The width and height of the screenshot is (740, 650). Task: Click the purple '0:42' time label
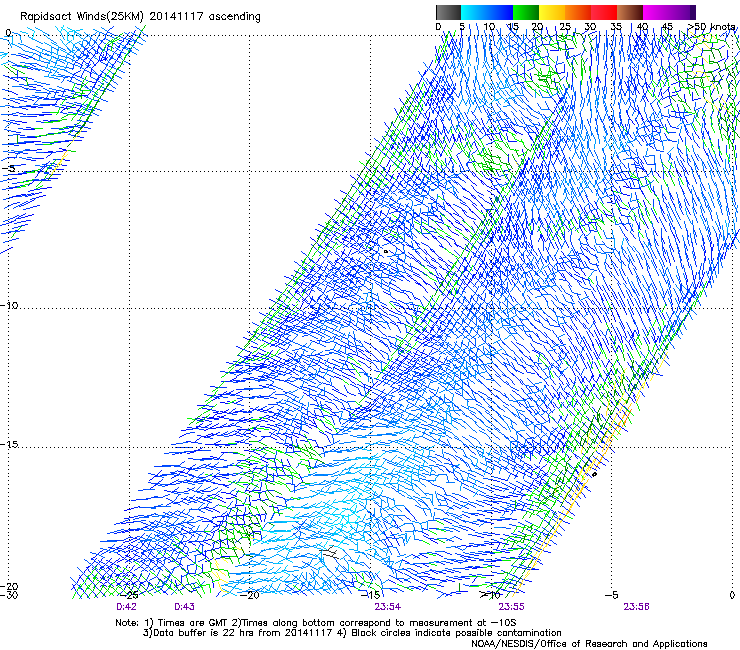(x=126, y=607)
